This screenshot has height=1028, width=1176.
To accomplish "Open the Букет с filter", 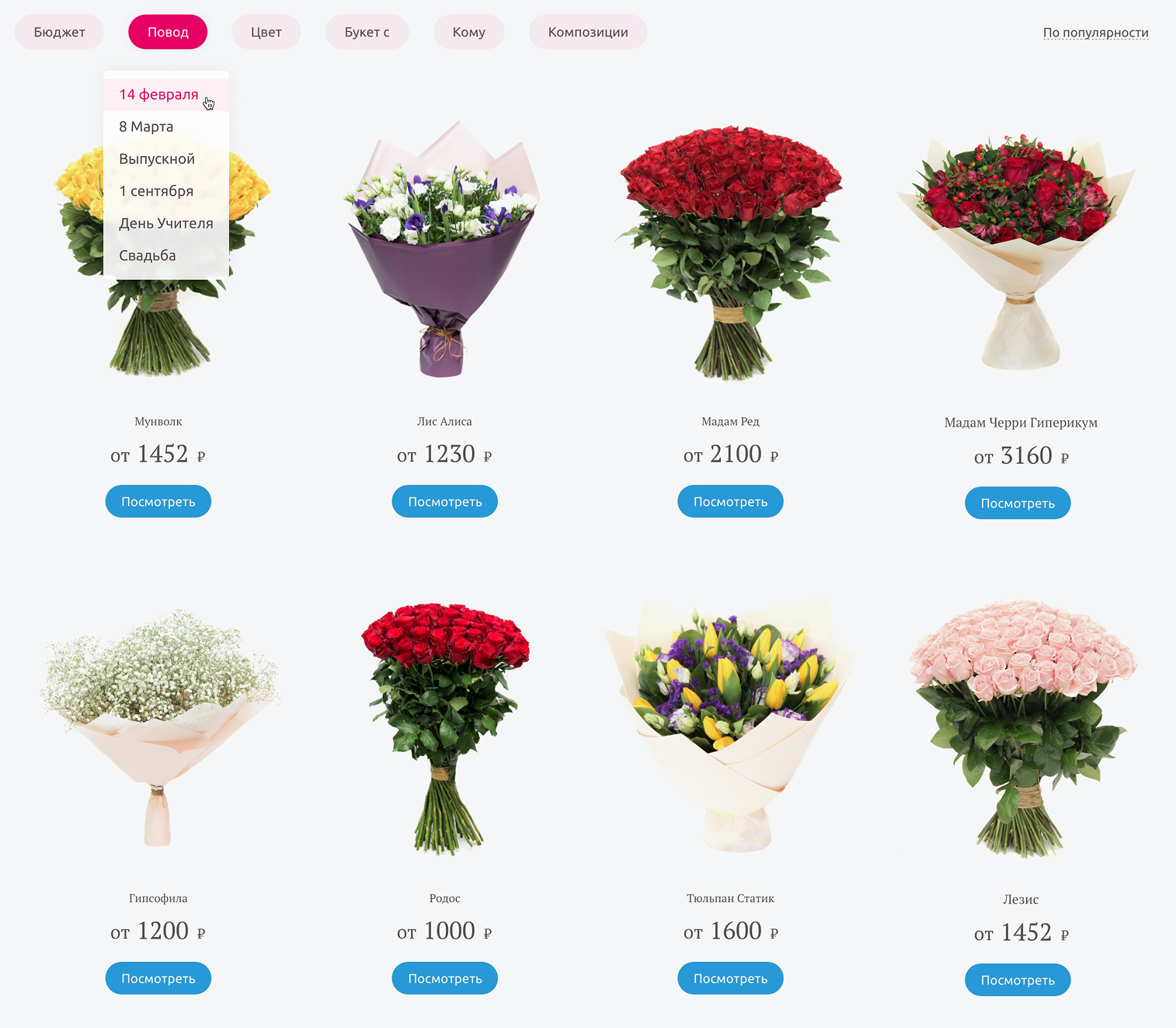I will (x=367, y=32).
